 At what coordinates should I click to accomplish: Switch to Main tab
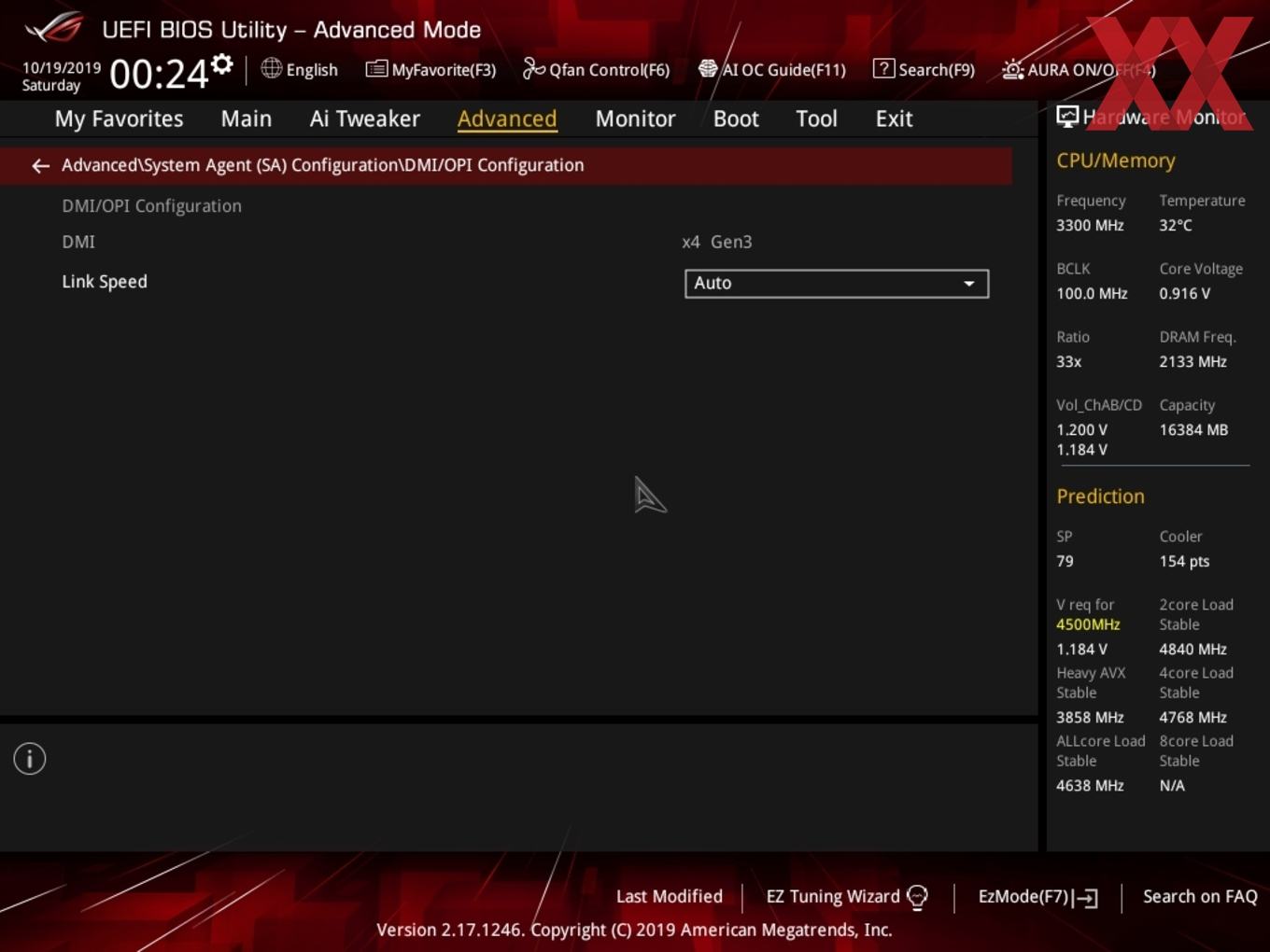coord(247,119)
